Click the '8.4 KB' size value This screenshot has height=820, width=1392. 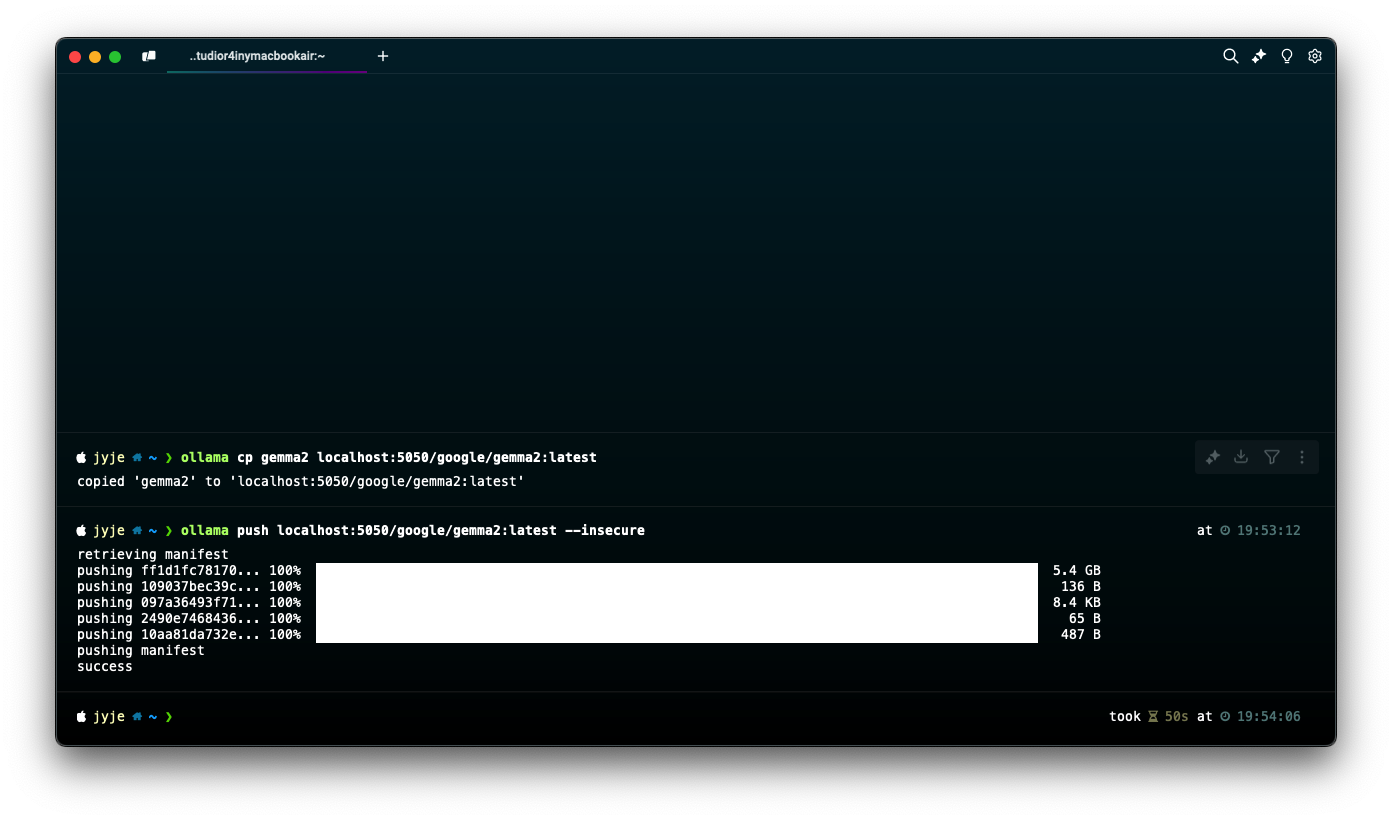click(1077, 603)
